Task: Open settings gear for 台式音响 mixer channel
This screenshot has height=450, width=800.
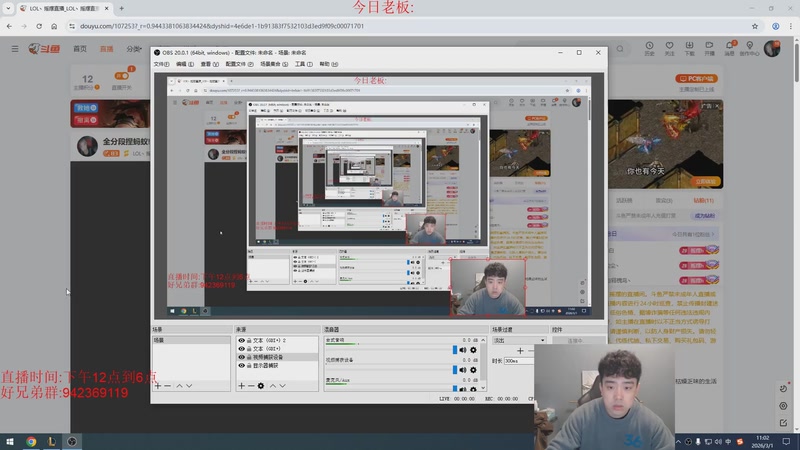Action: click(x=473, y=350)
